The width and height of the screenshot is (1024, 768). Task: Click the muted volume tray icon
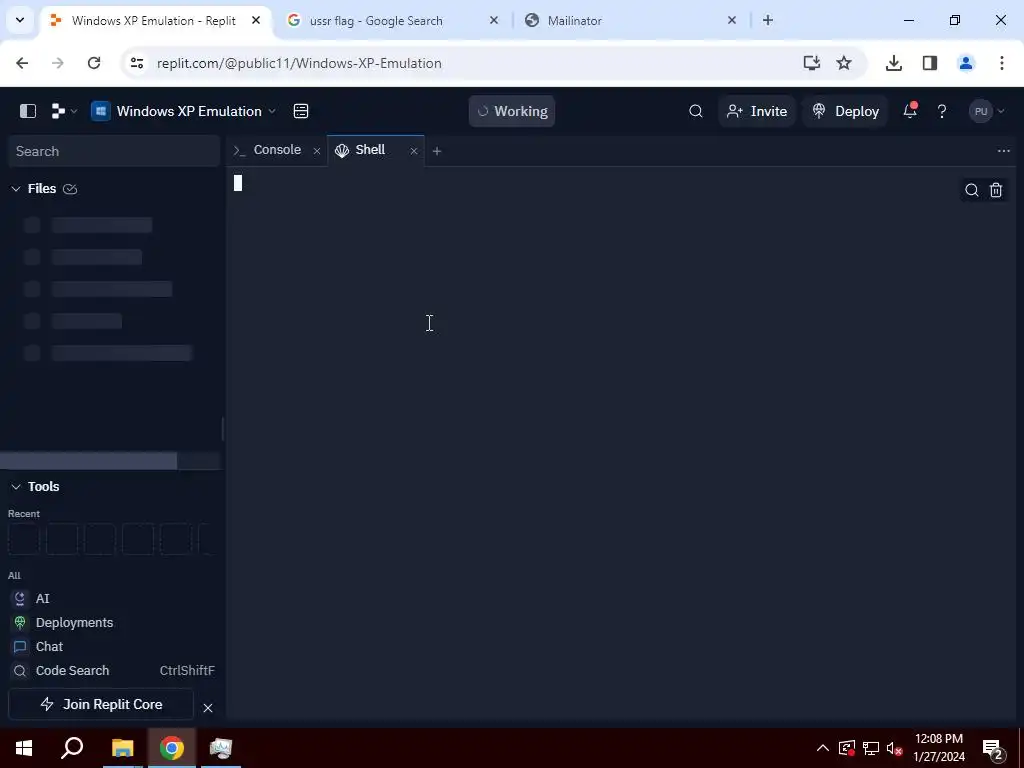tap(895, 748)
